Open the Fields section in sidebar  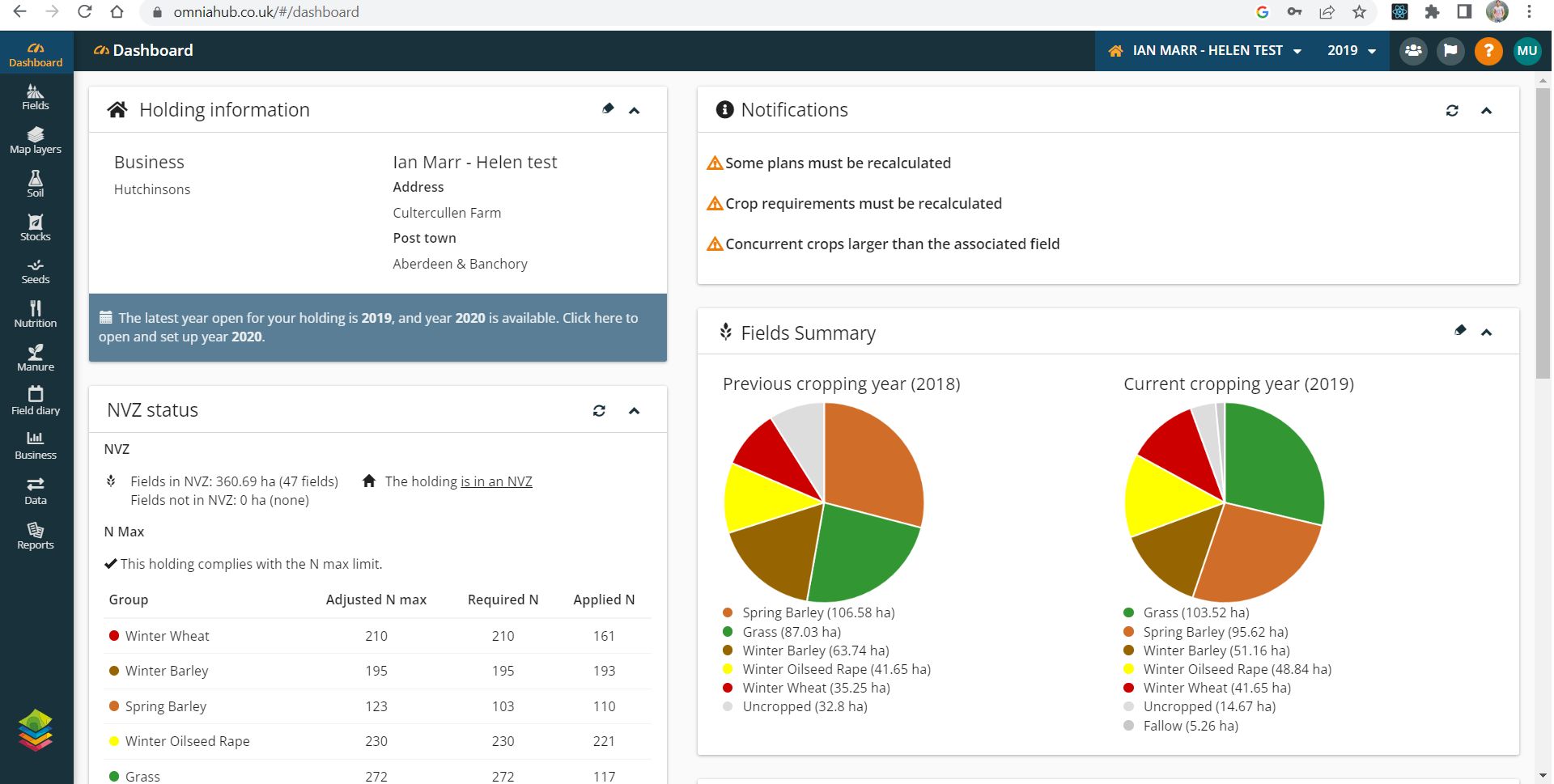[x=36, y=97]
